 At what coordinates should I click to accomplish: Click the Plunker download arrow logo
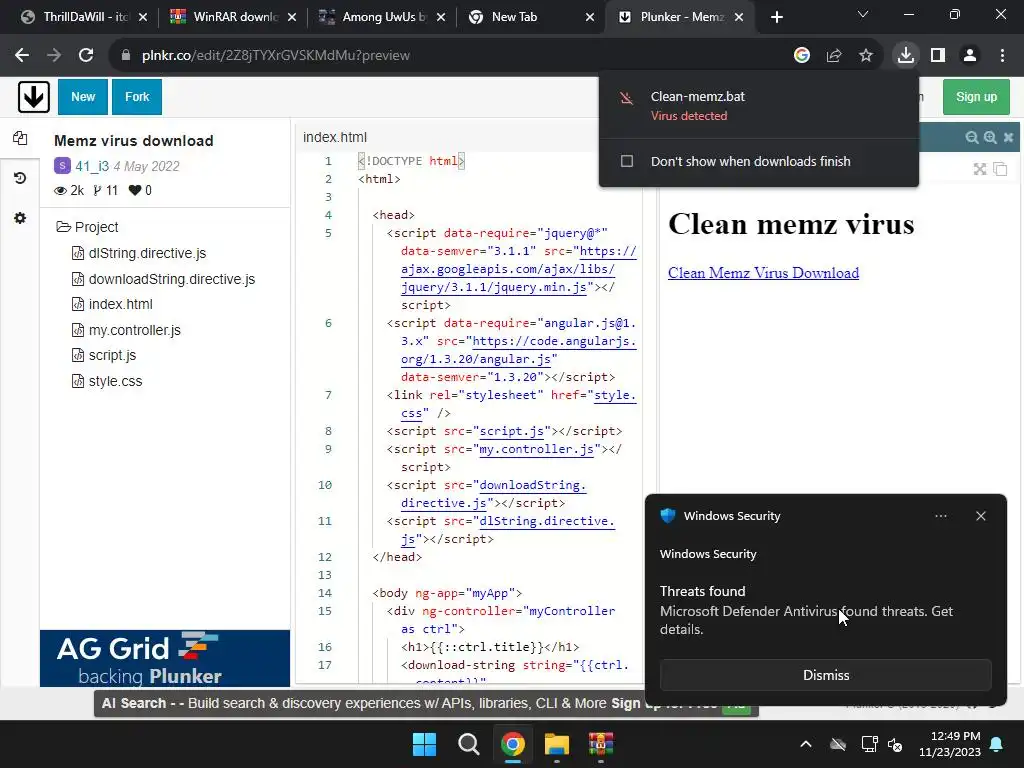(x=33, y=97)
